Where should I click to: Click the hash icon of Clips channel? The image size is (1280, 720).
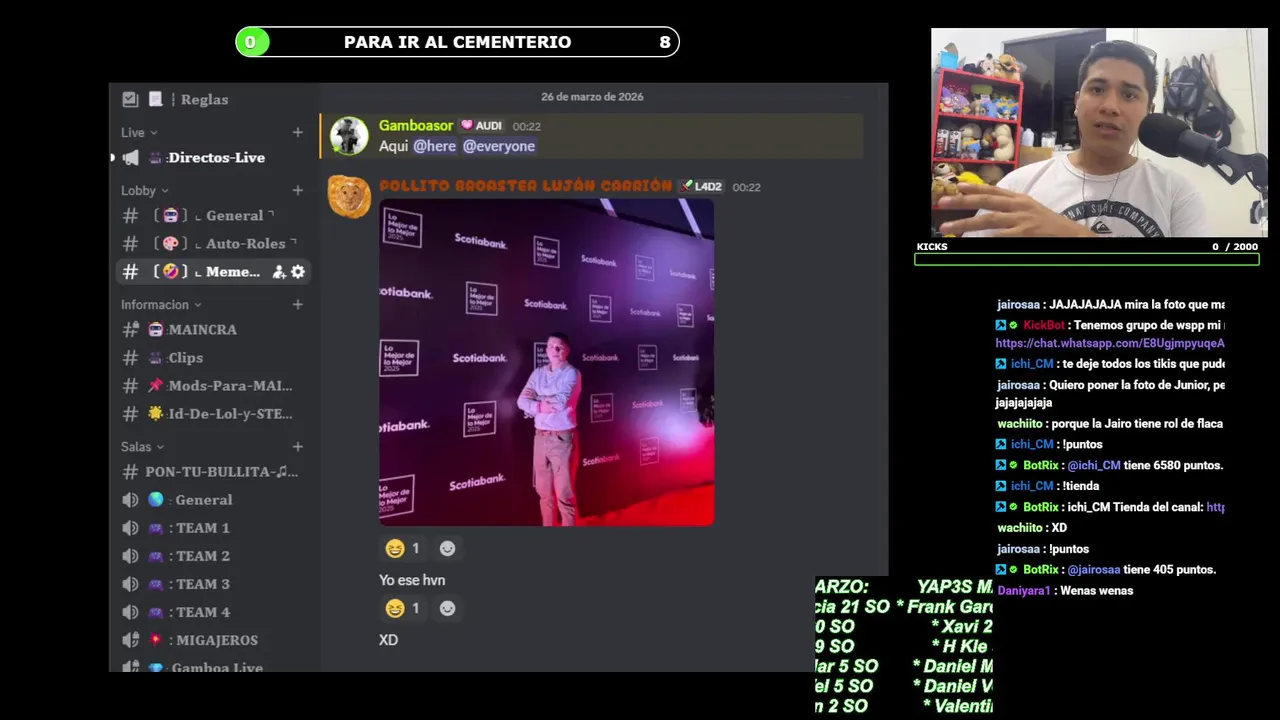coord(130,358)
